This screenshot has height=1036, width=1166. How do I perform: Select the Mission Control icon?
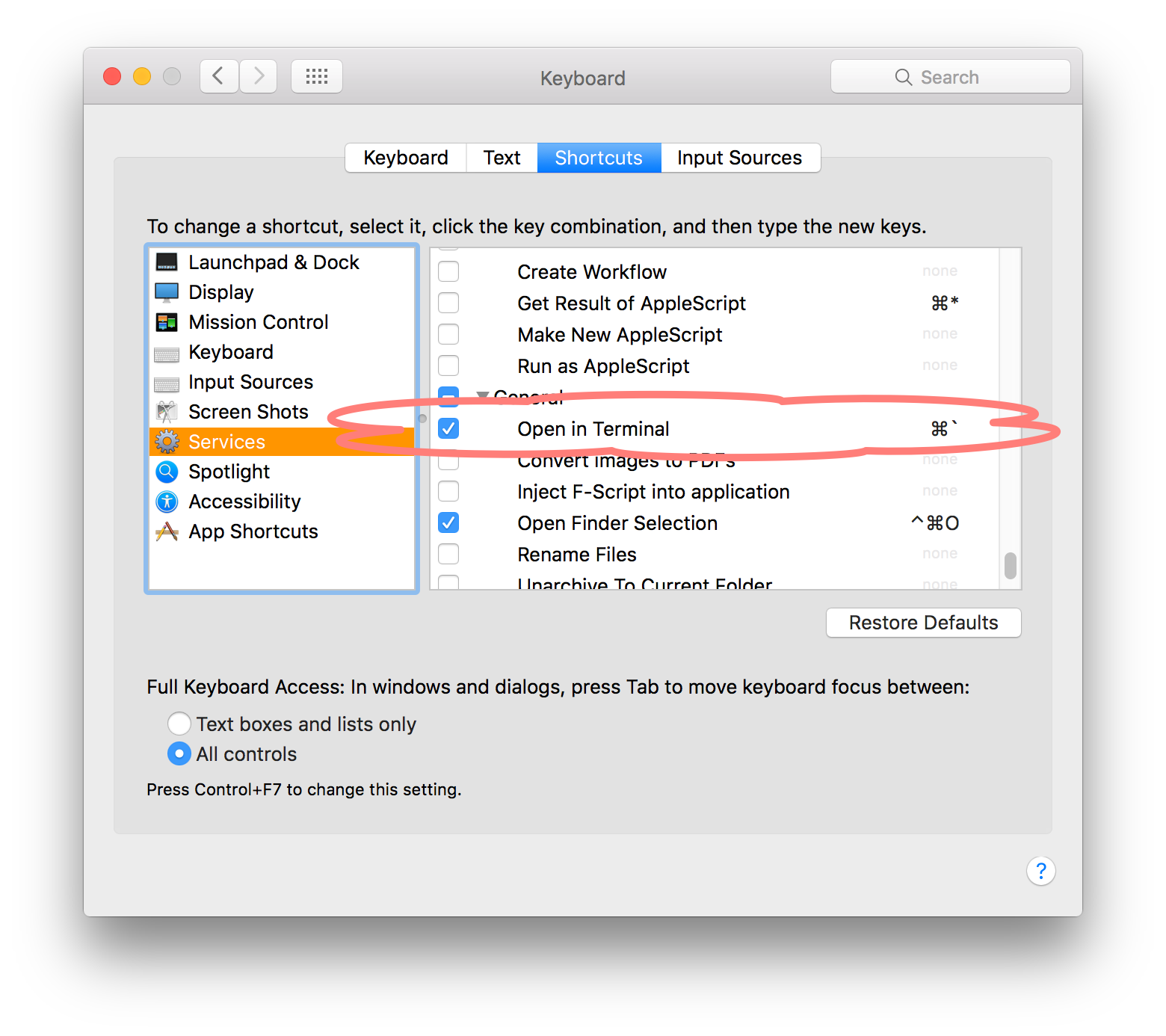(x=166, y=322)
